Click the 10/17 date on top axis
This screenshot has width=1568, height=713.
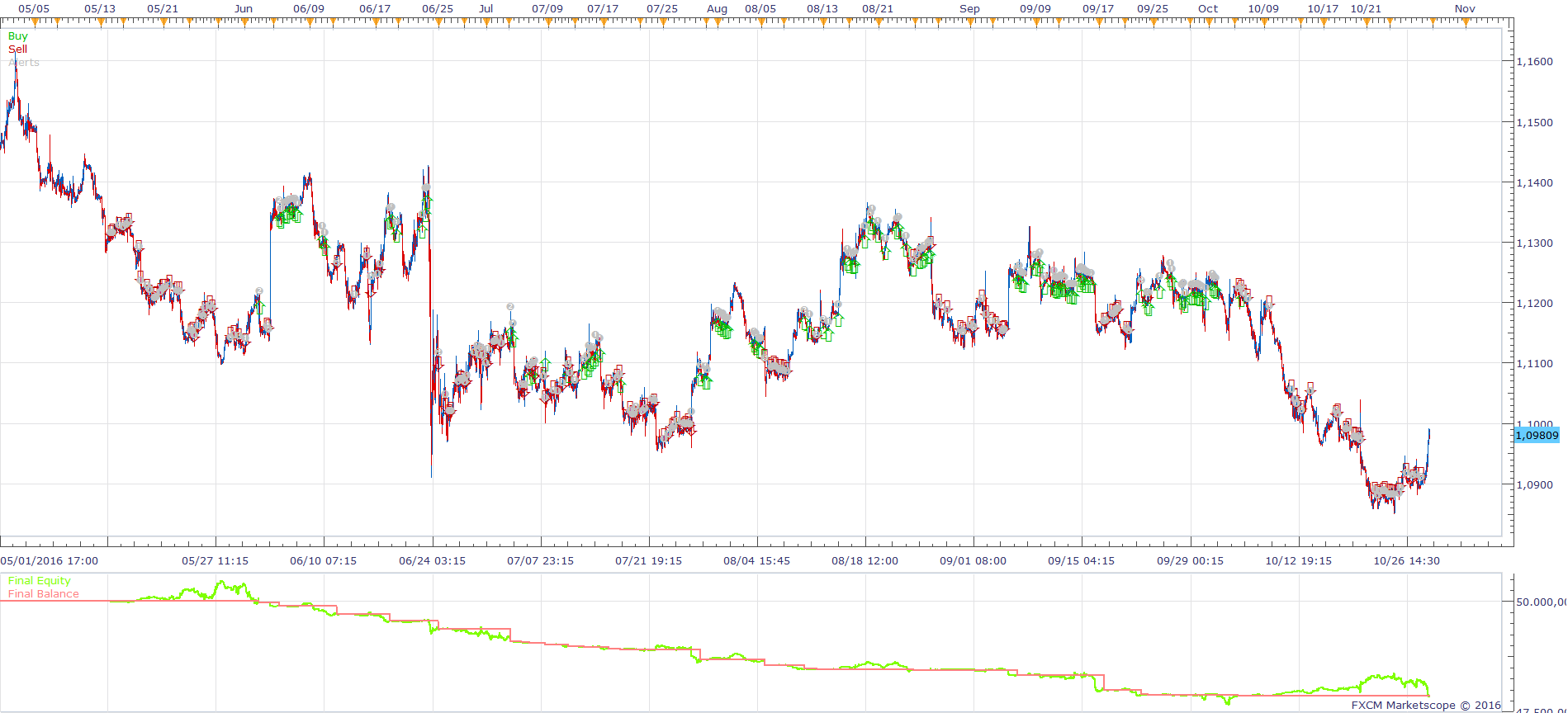click(x=1323, y=9)
